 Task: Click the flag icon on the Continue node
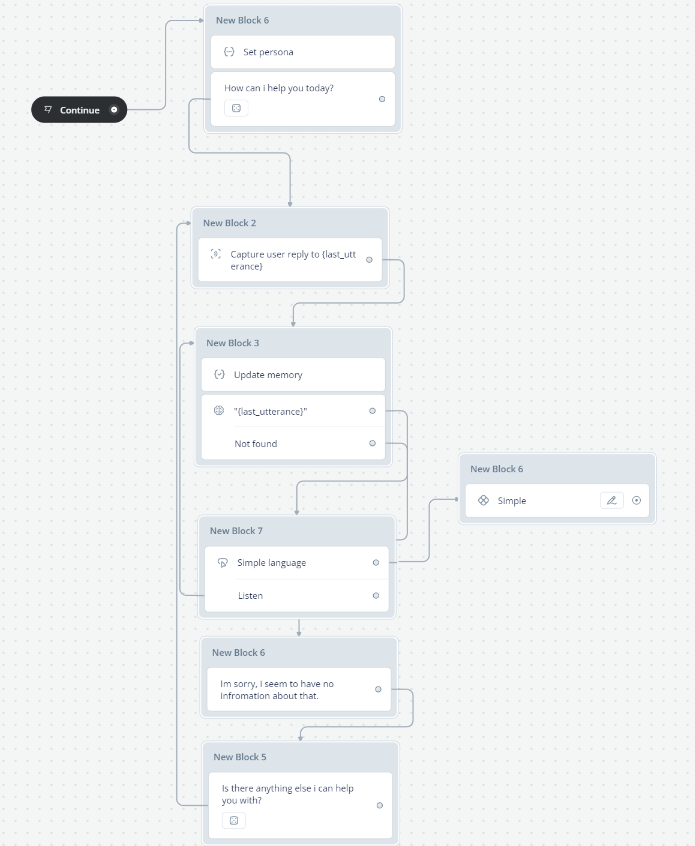coord(48,110)
